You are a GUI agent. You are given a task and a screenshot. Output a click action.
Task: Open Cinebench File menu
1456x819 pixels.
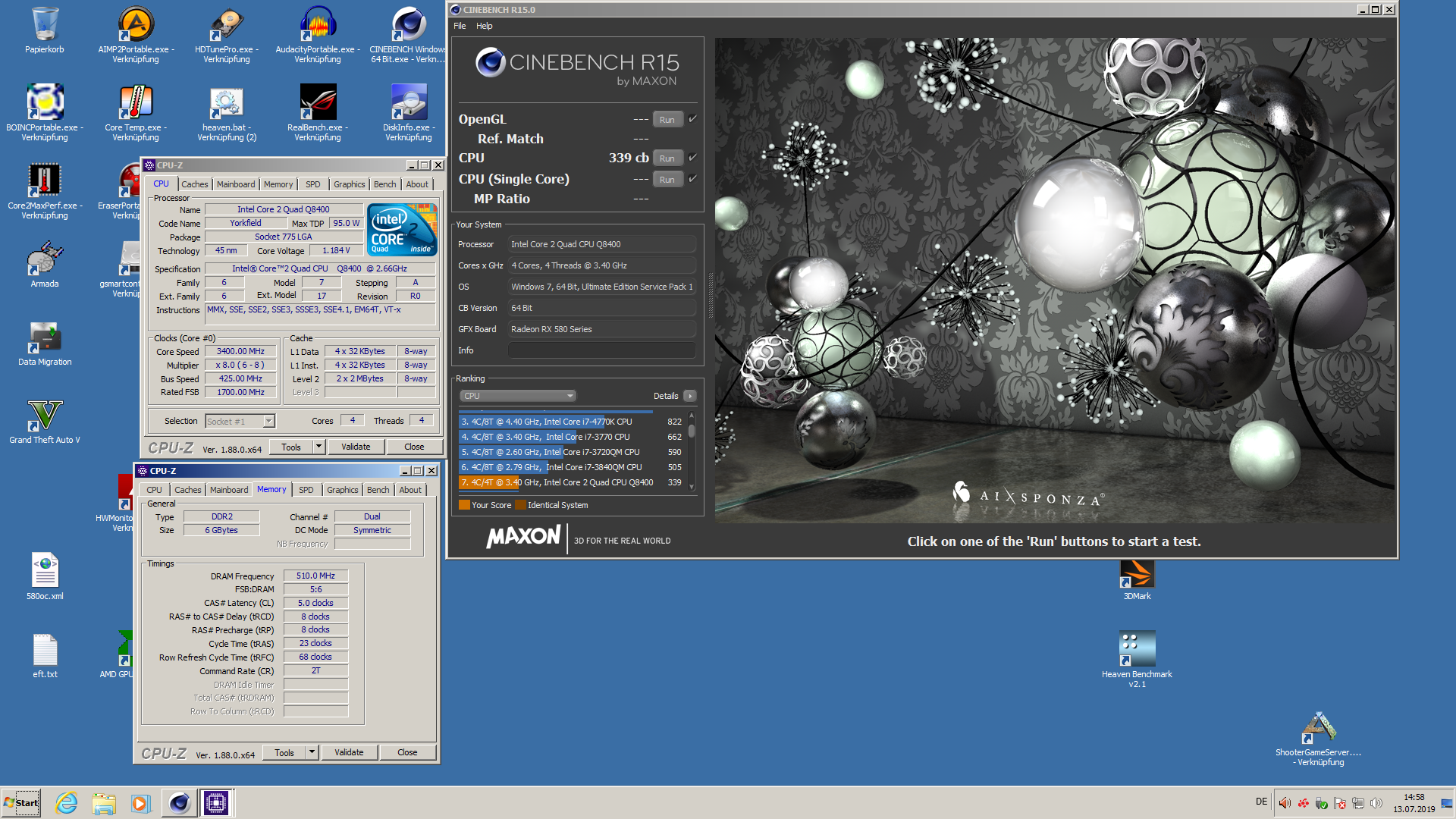(460, 26)
